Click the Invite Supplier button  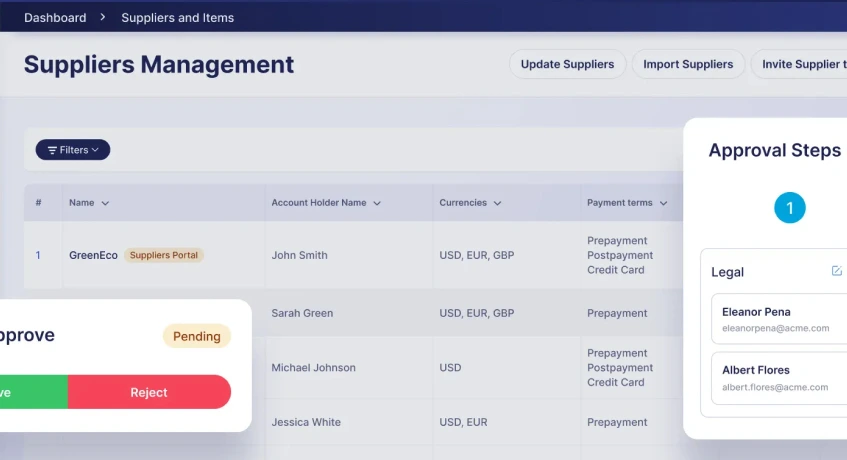(799, 64)
